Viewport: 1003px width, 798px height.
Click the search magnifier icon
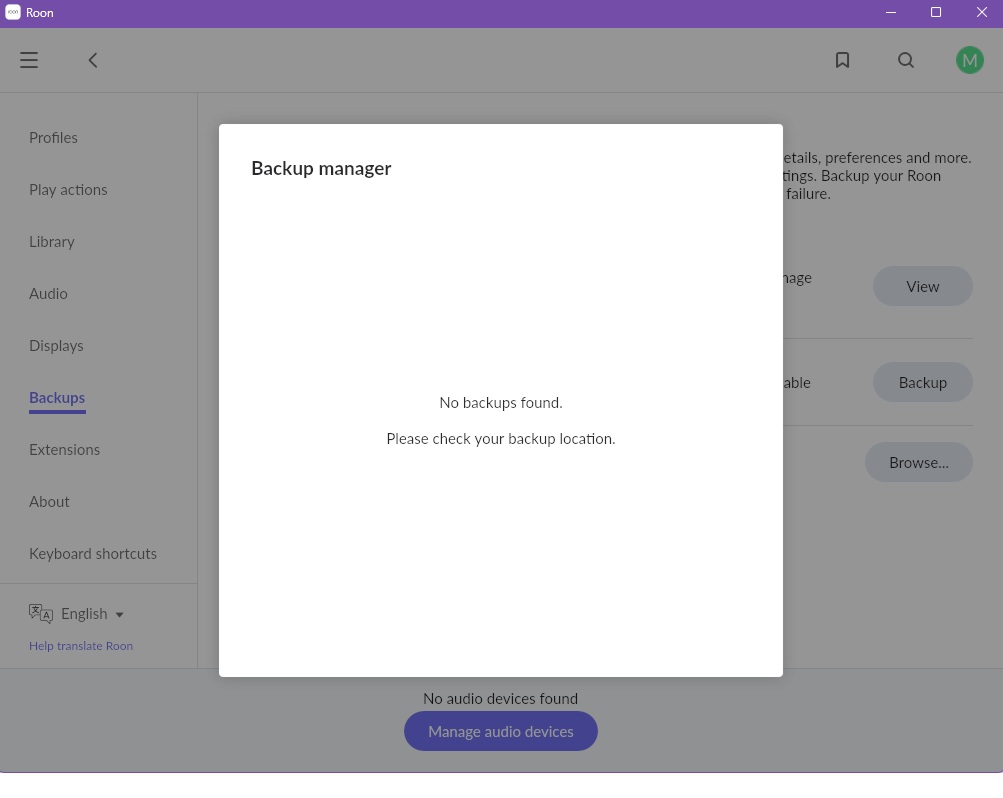906,60
